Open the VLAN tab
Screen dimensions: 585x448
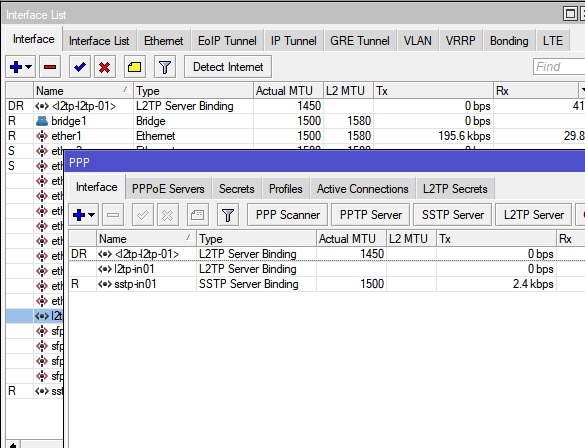click(x=417, y=41)
